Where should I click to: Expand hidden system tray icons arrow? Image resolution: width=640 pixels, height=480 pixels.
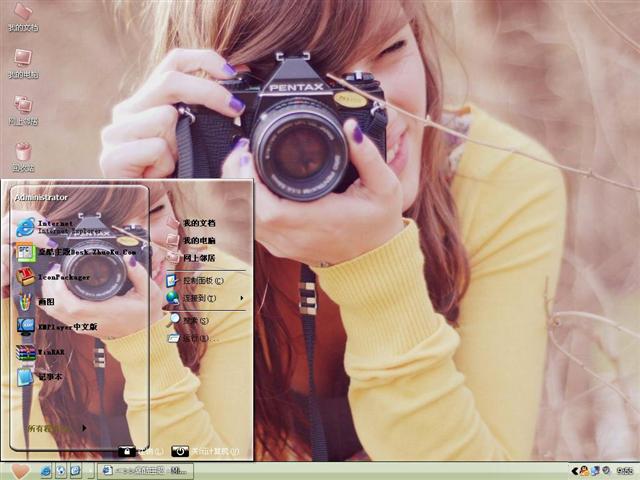coord(574,471)
